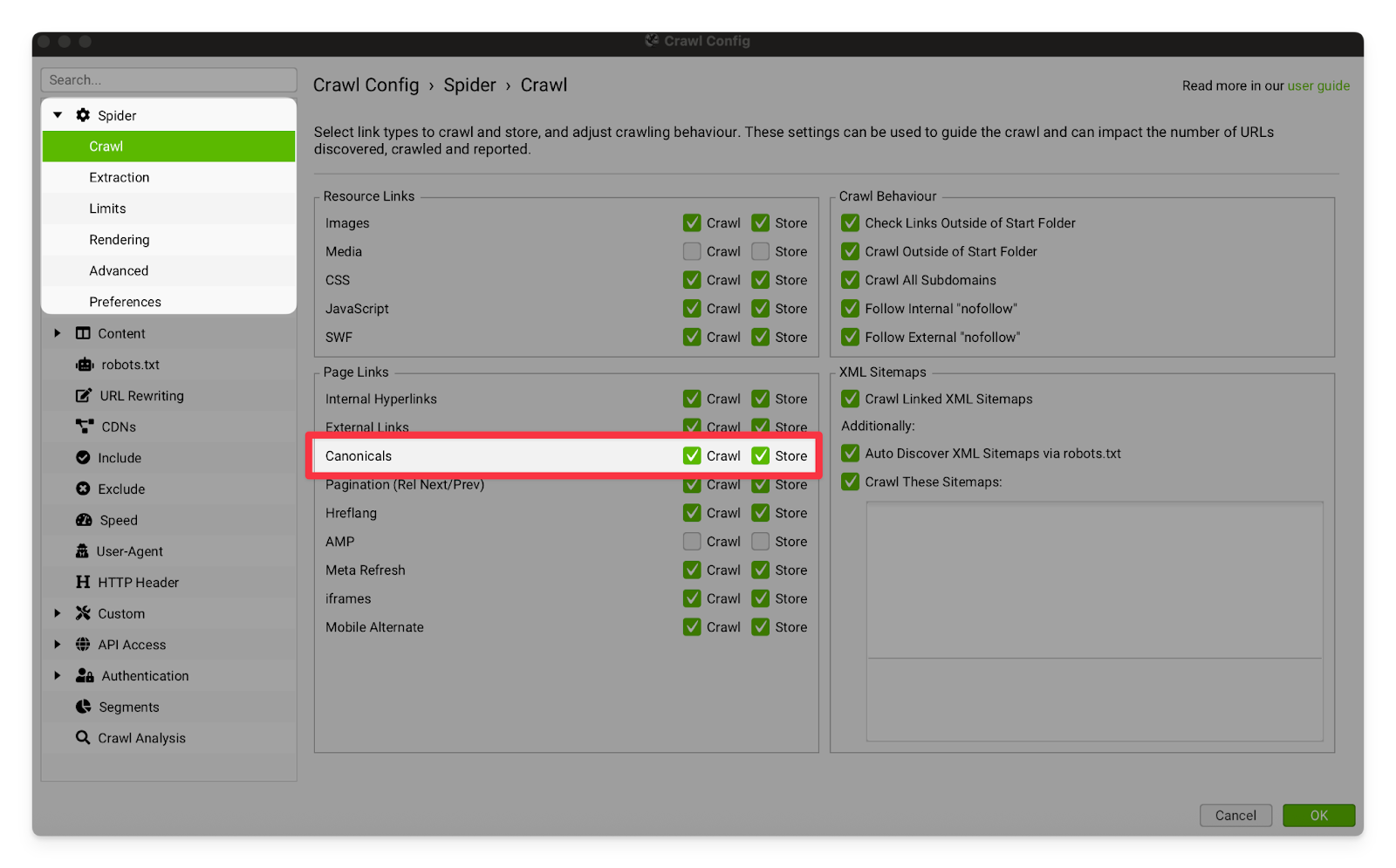Image resolution: width=1396 pixels, height=868 pixels.
Task: Enable the AMP Crawl checkbox
Action: [692, 542]
